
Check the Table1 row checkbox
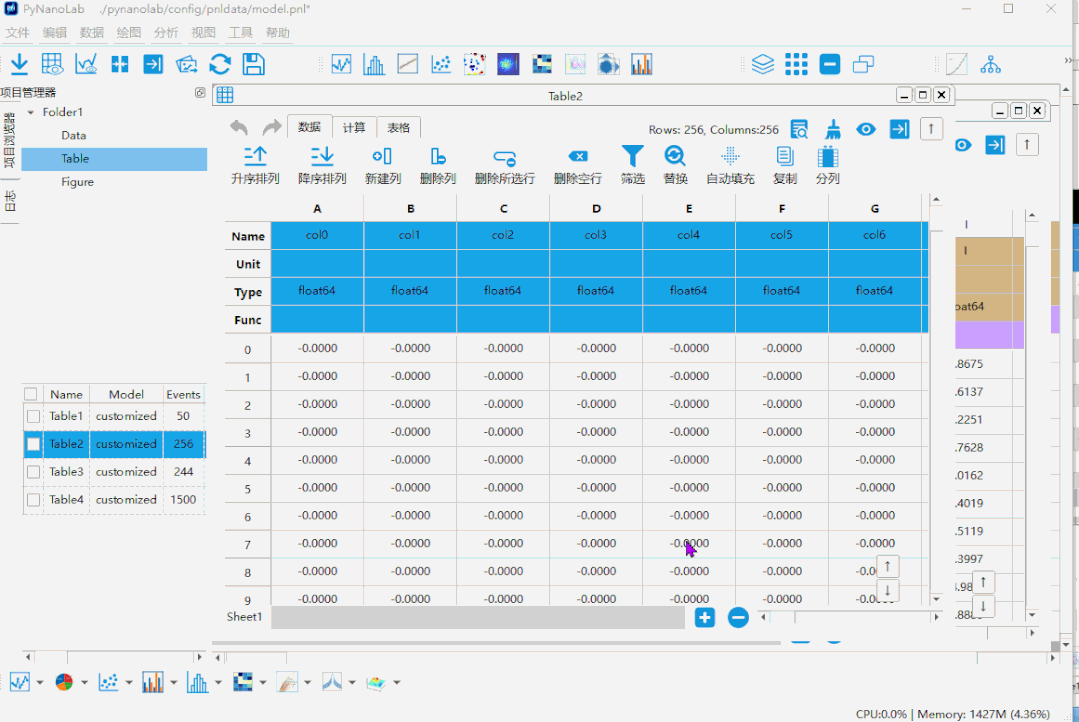(x=33, y=416)
